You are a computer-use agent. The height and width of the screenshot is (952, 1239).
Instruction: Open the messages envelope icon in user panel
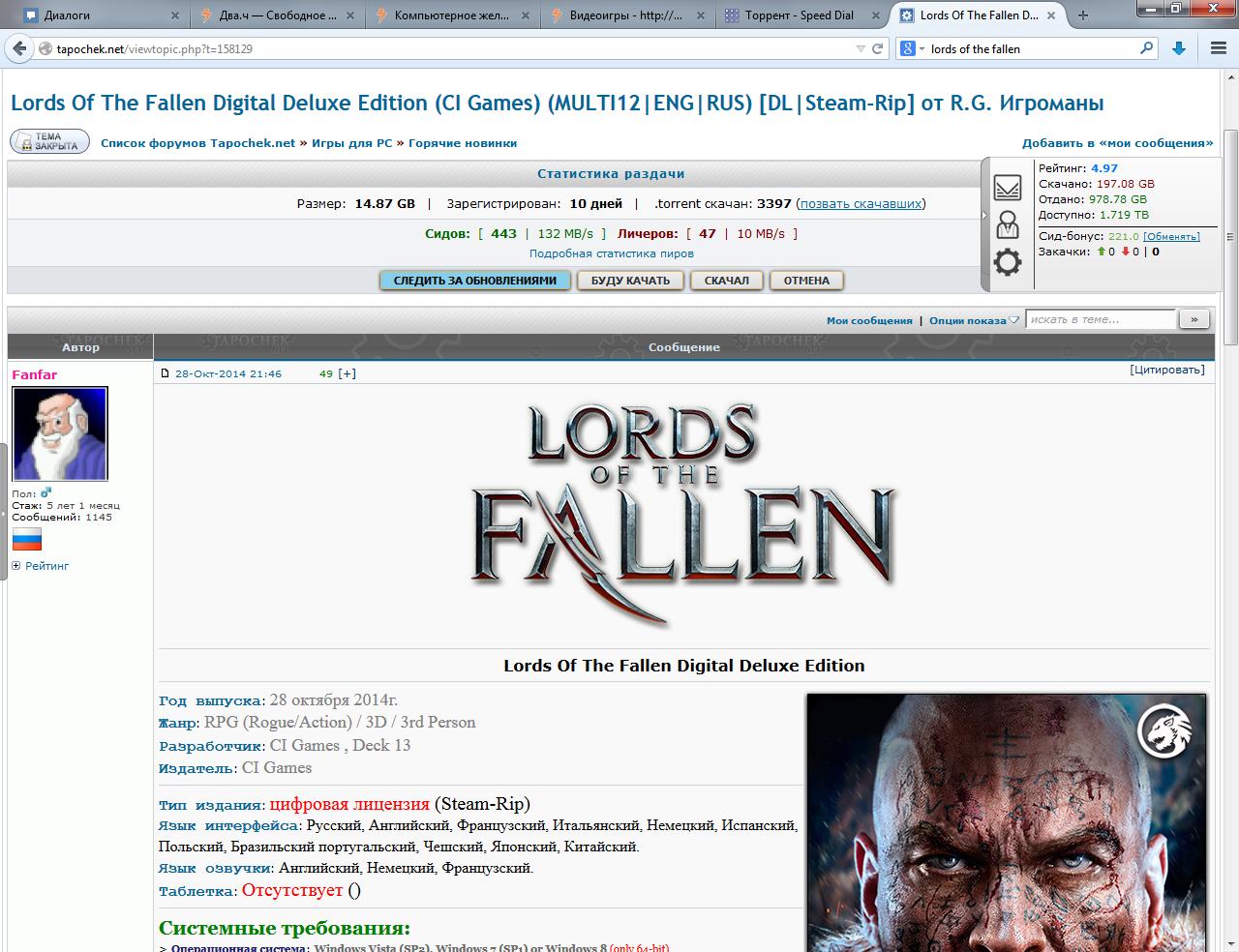(x=1008, y=188)
